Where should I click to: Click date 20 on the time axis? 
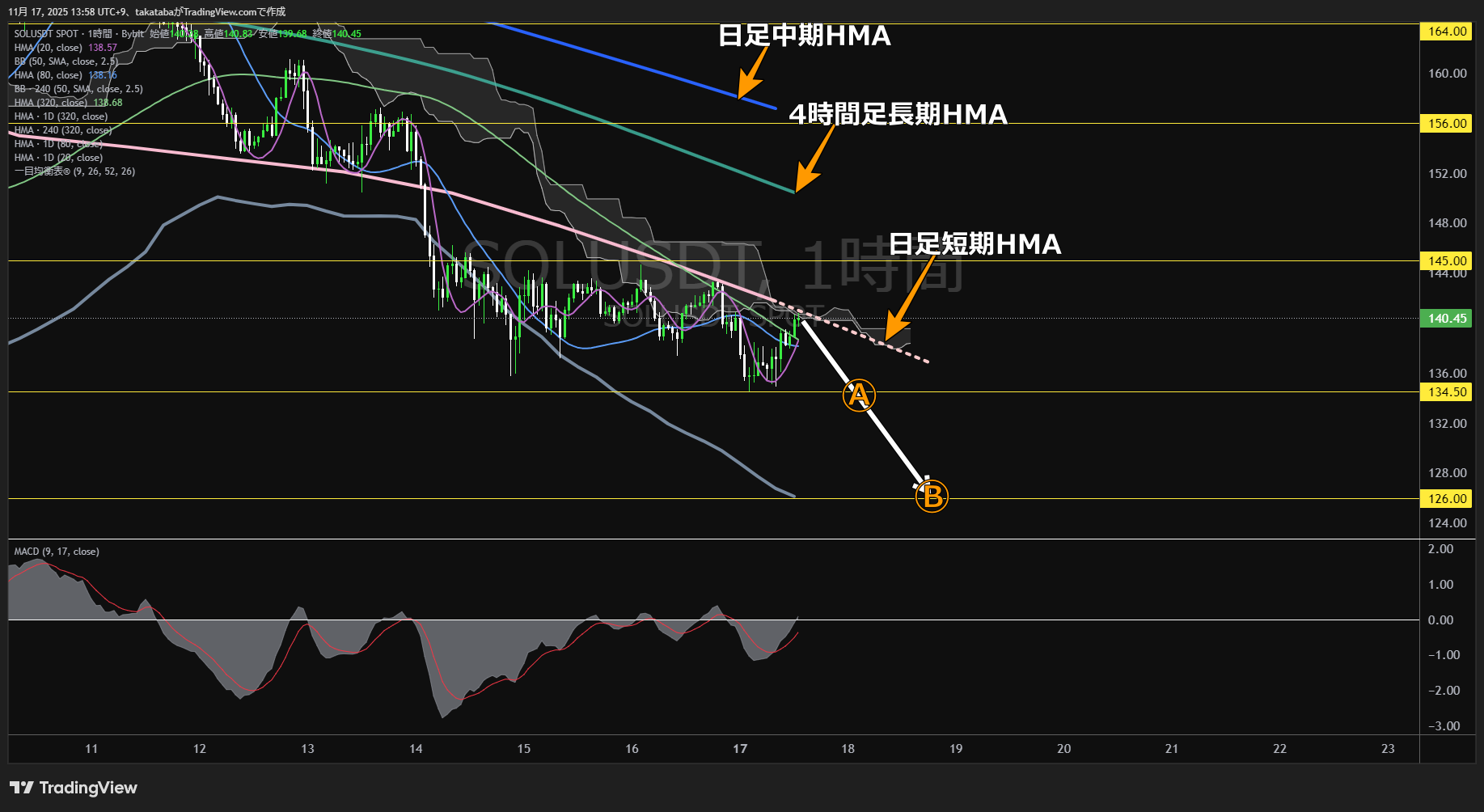click(x=1064, y=749)
